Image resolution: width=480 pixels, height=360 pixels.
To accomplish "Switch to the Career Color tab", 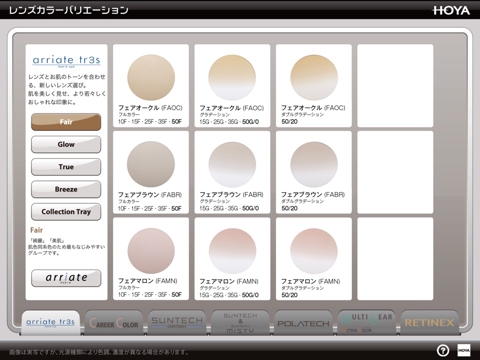I will (x=114, y=323).
